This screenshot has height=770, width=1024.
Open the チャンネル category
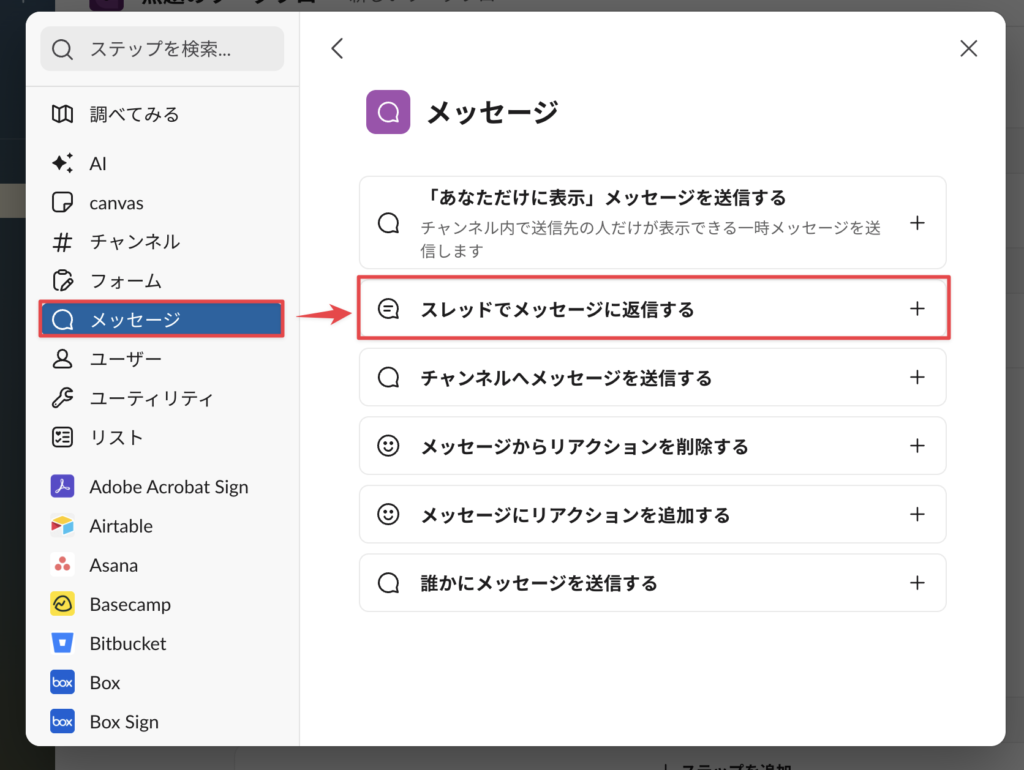coord(134,242)
